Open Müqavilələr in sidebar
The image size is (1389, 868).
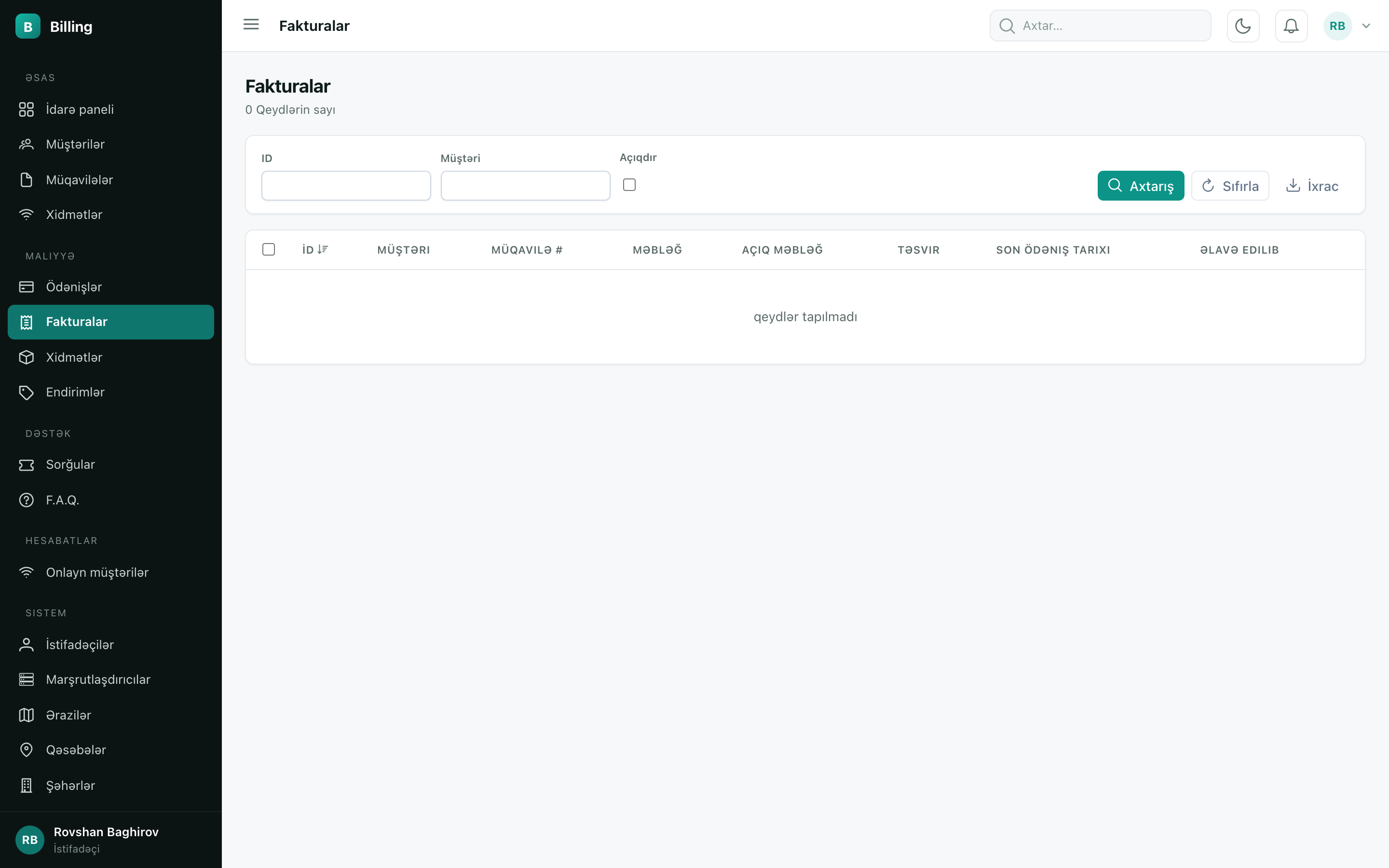click(x=111, y=180)
